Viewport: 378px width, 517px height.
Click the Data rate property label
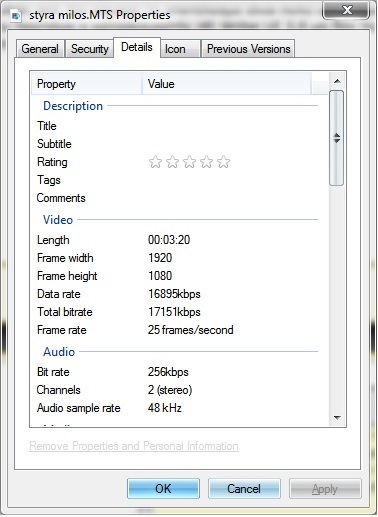(x=59, y=294)
